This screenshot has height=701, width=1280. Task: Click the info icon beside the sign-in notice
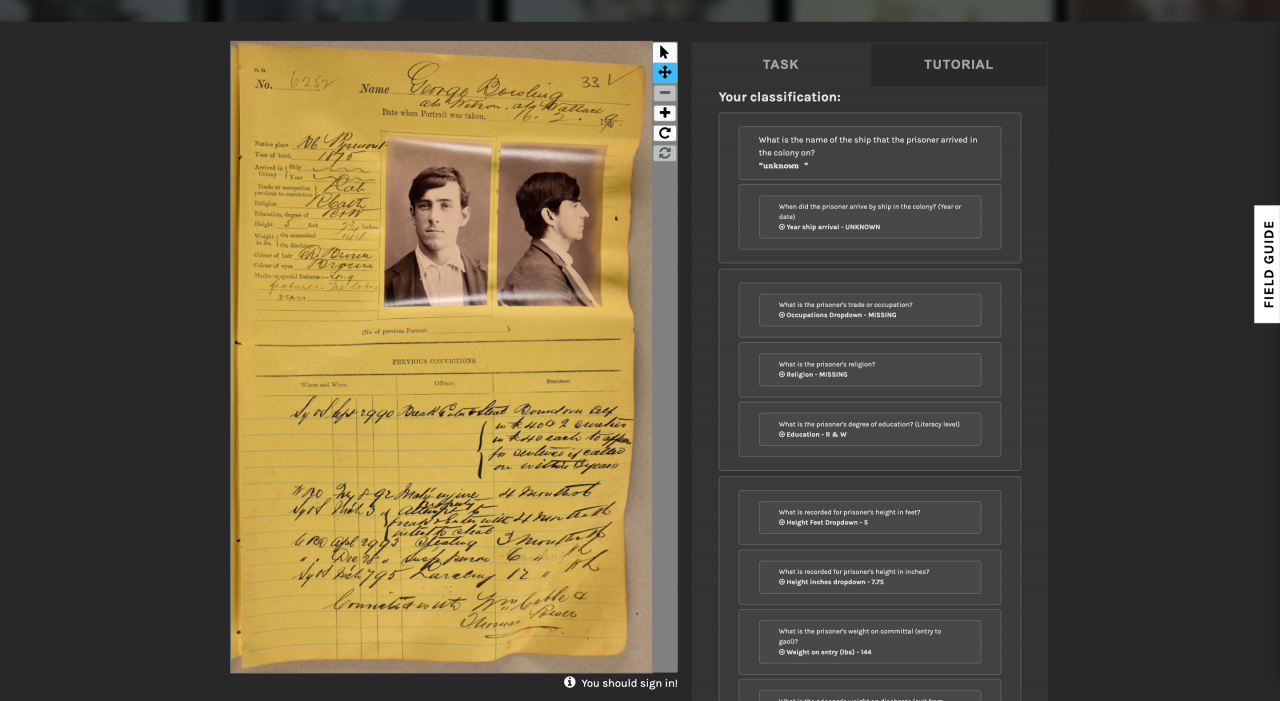pyautogui.click(x=570, y=682)
